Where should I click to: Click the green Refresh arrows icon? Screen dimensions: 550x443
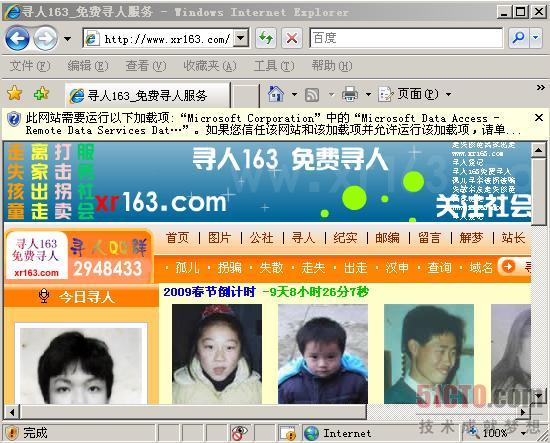266,38
